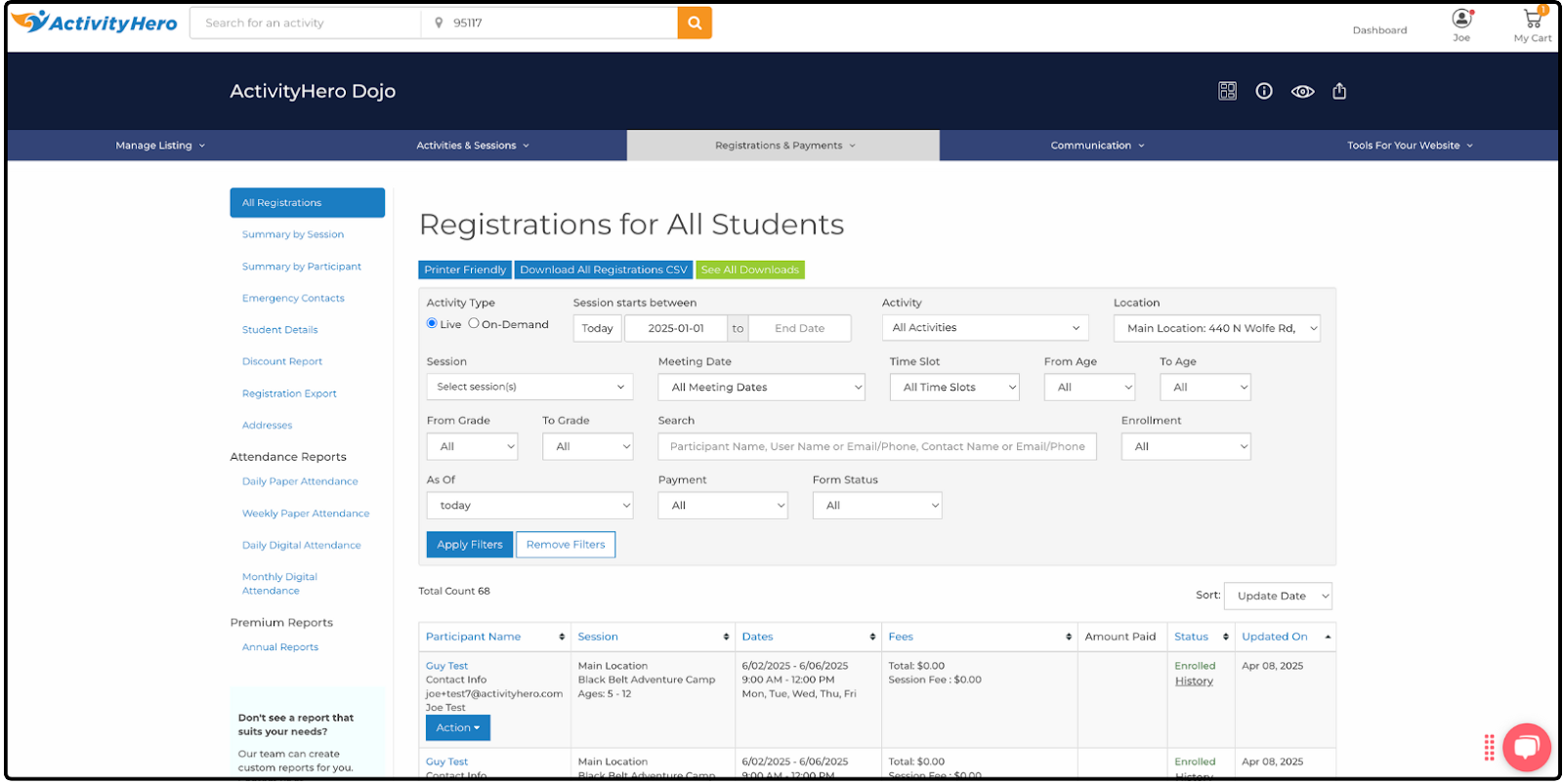The image size is (1563, 784).
Task: Open the All Time Slots dropdown
Action: pyautogui.click(x=954, y=387)
